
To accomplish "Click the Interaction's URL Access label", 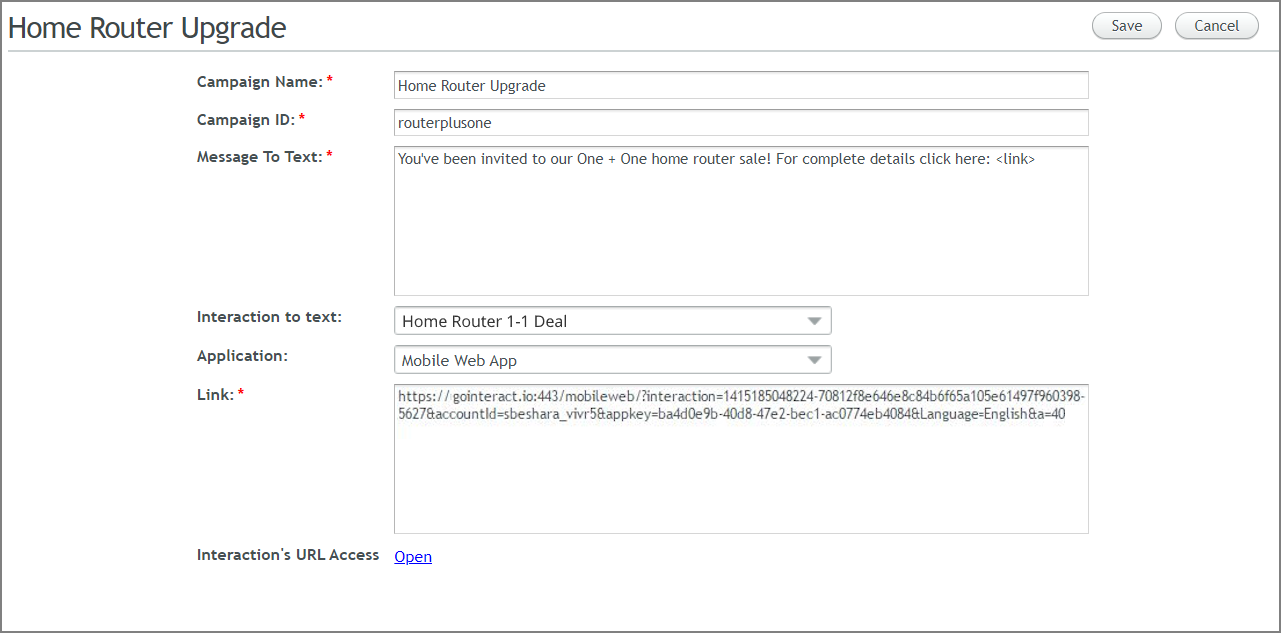I will [x=288, y=554].
